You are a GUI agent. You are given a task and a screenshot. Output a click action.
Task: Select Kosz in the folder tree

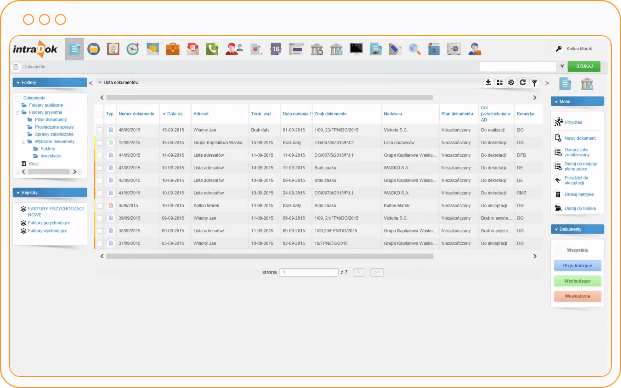pyautogui.click(x=34, y=164)
